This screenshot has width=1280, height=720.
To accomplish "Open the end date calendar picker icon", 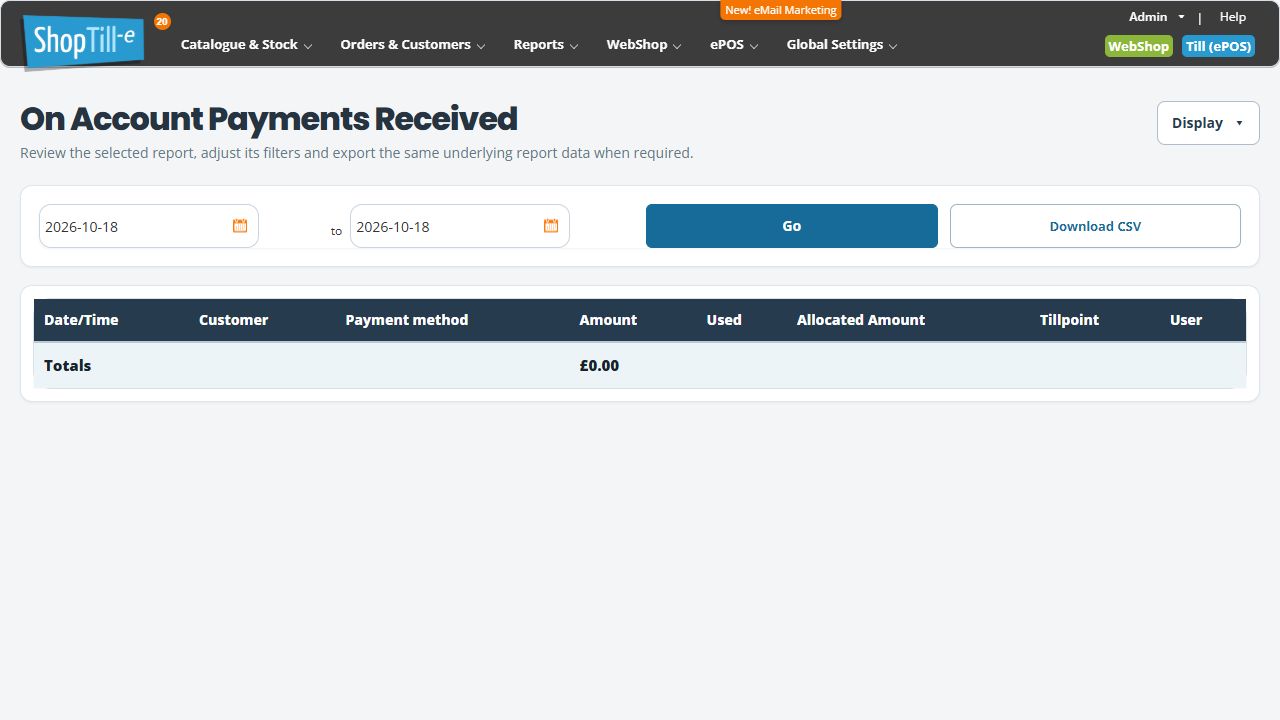I will [551, 226].
